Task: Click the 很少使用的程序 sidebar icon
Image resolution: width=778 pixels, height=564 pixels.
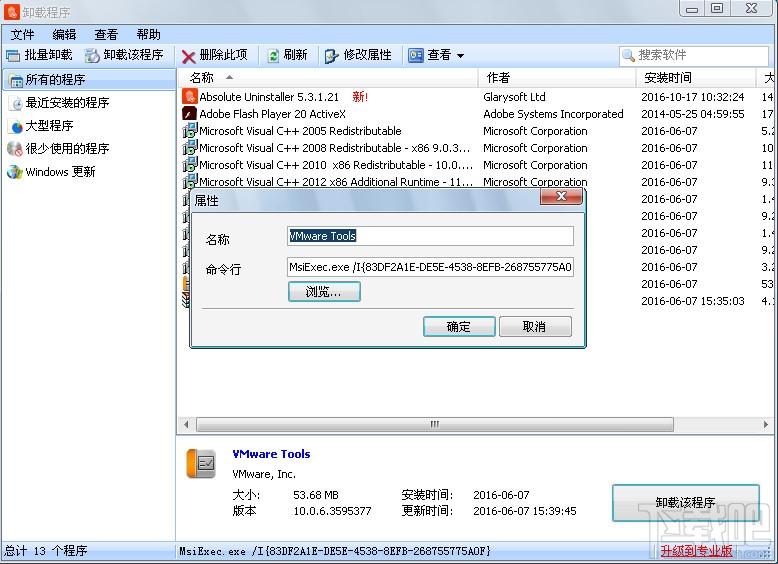Action: click(15, 149)
